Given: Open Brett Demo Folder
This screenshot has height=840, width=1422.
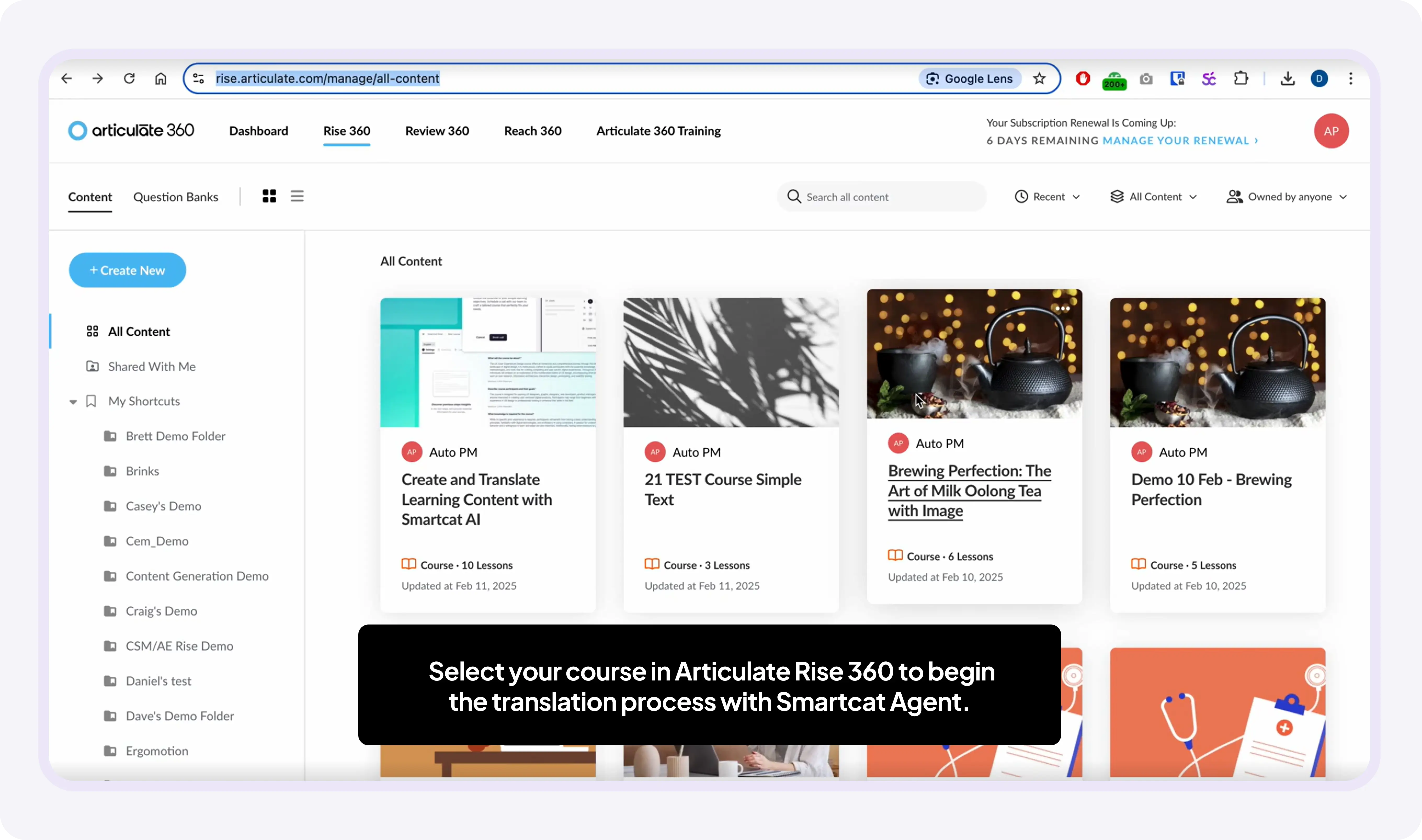Looking at the screenshot, I should [x=175, y=436].
